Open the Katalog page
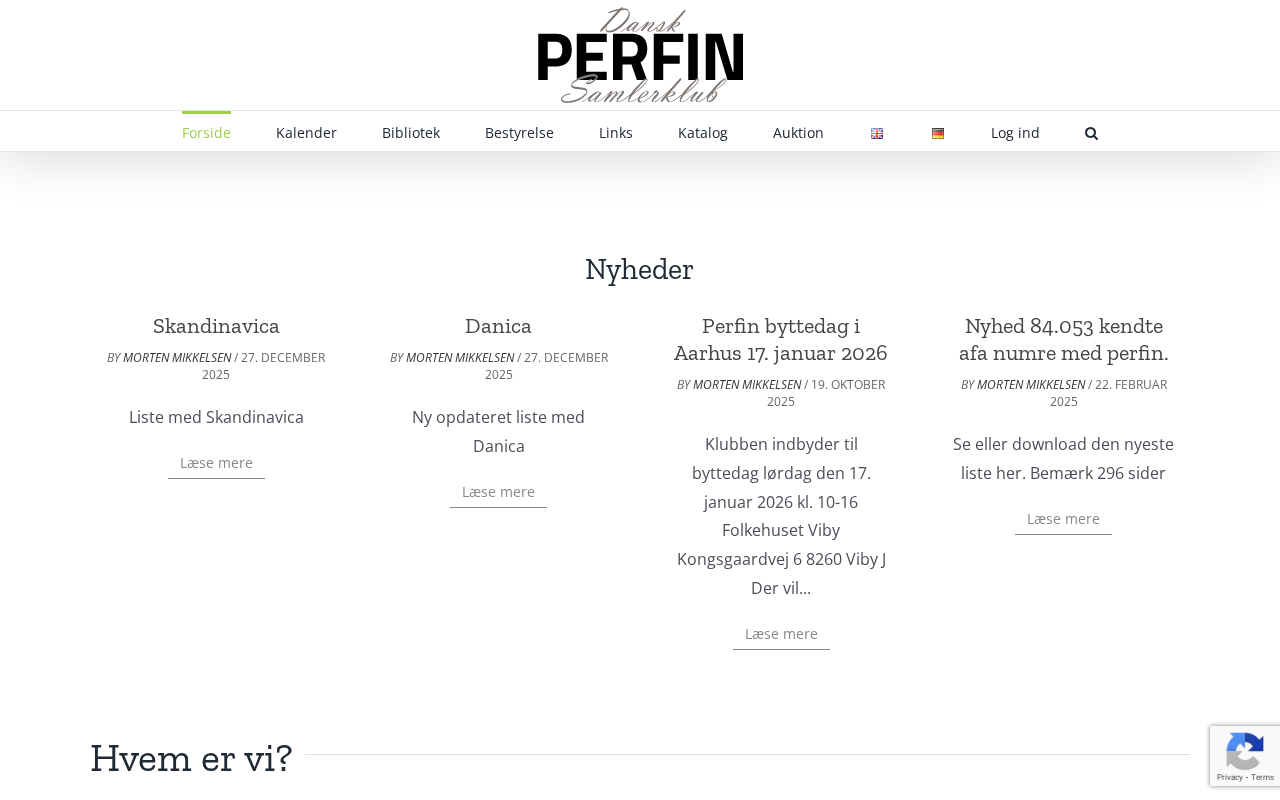Viewport: 1280px width, 800px height. (x=703, y=132)
